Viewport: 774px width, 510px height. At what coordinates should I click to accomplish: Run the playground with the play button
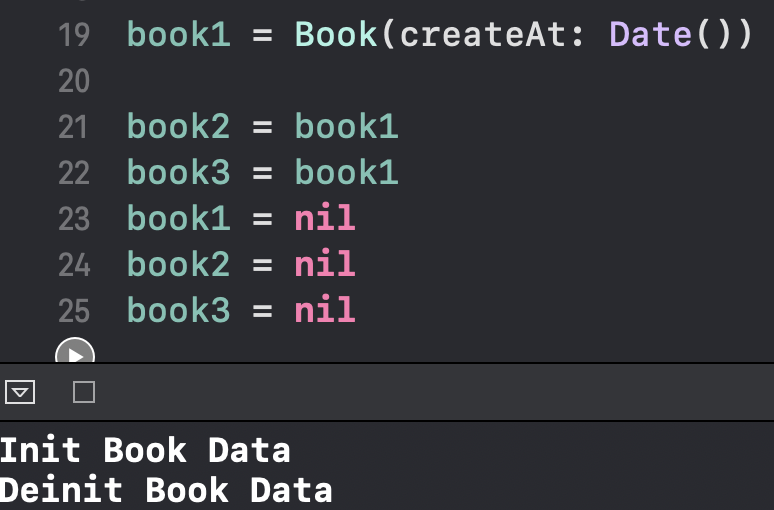click(75, 352)
